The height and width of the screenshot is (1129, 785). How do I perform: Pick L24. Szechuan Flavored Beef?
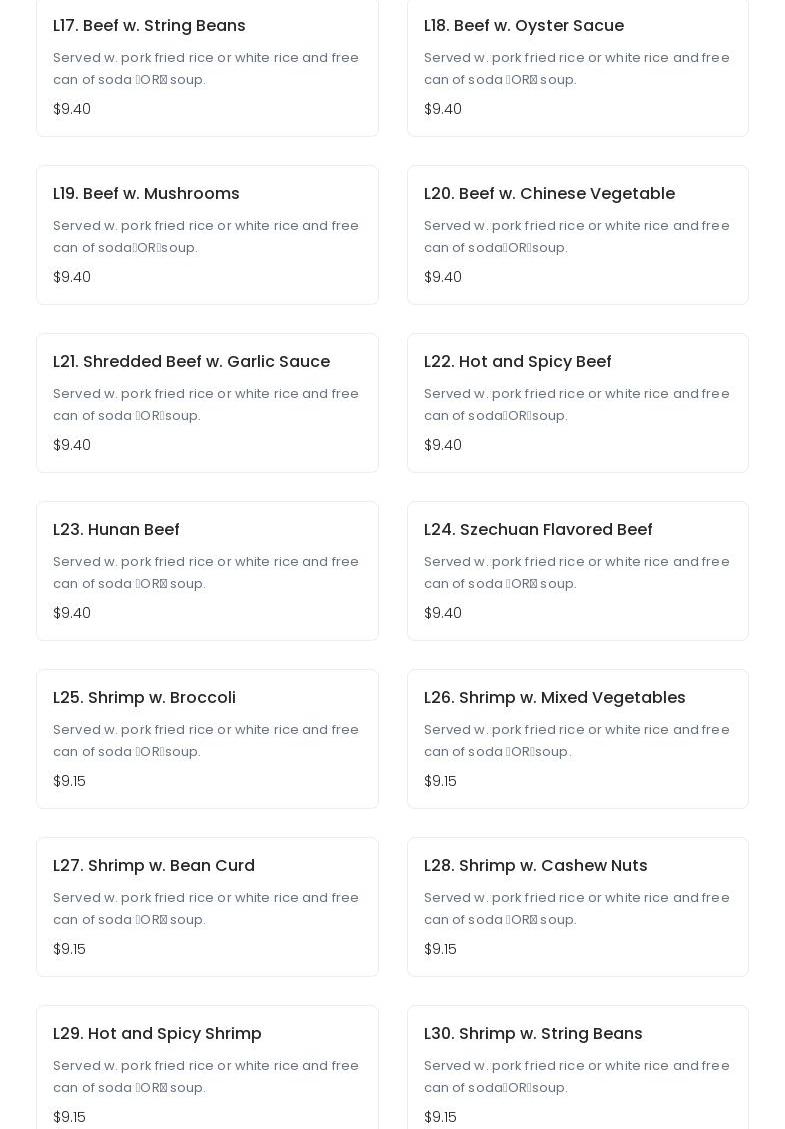pos(538,530)
